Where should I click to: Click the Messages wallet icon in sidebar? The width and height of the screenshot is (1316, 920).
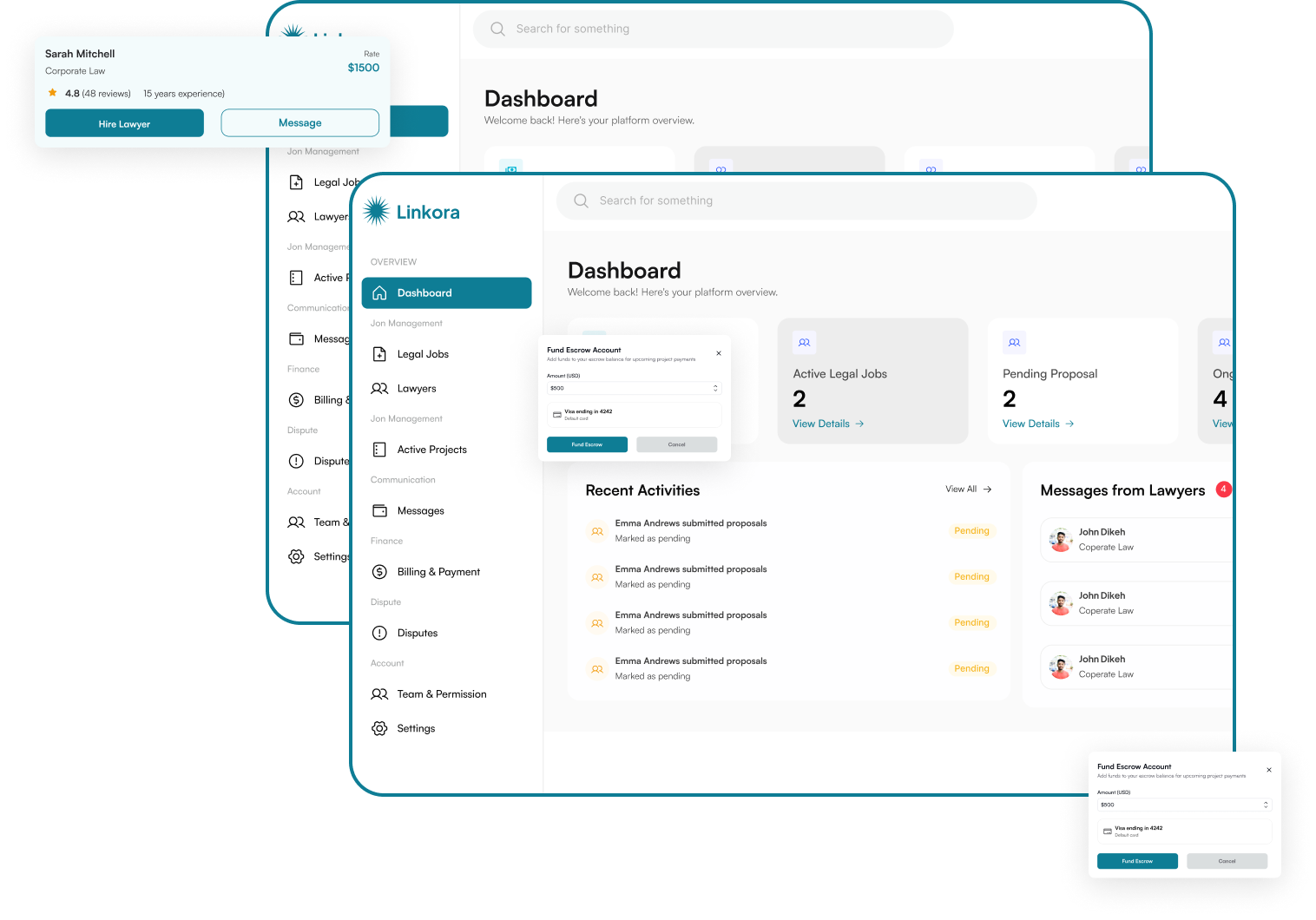pos(379,510)
